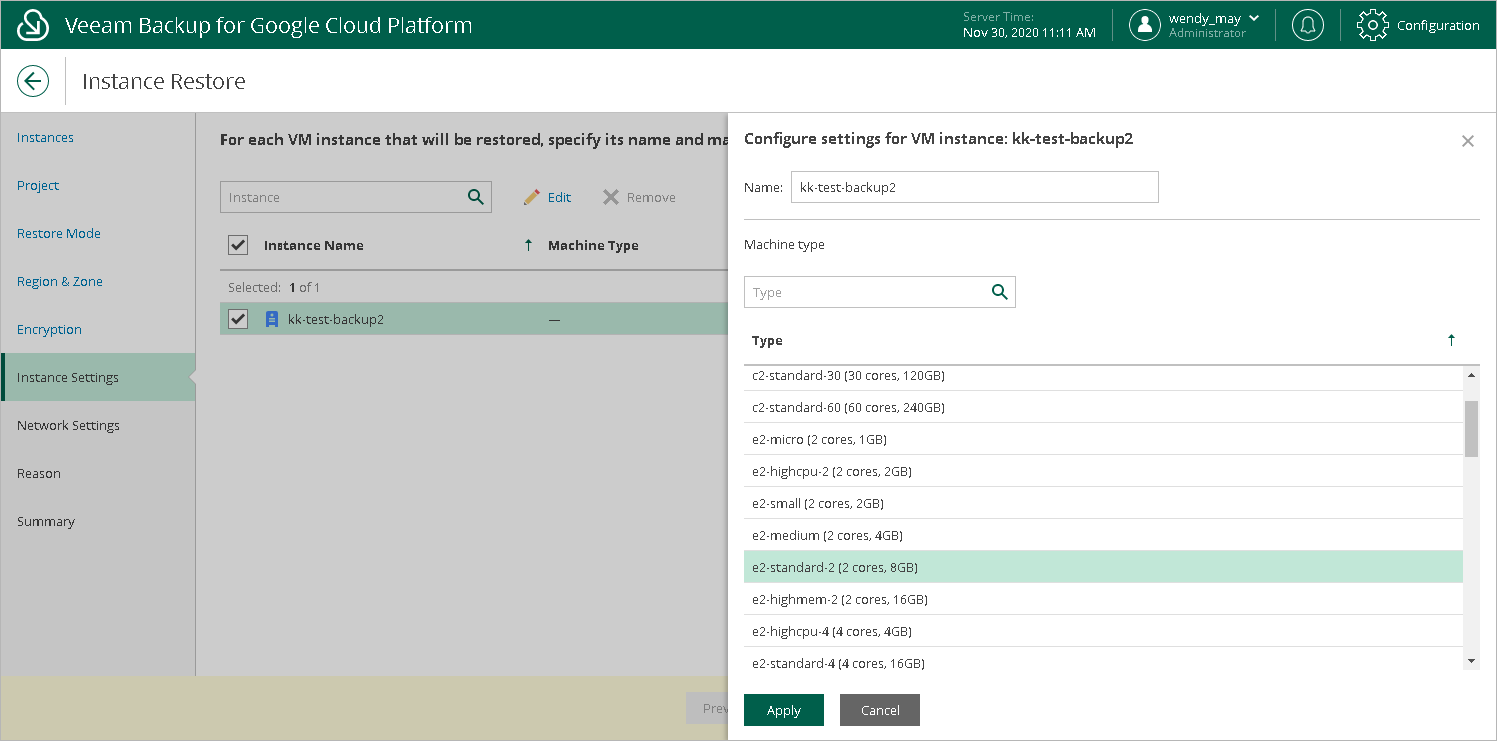The image size is (1497, 741).
Task: Click the Type column sort arrow
Action: [x=1451, y=340]
